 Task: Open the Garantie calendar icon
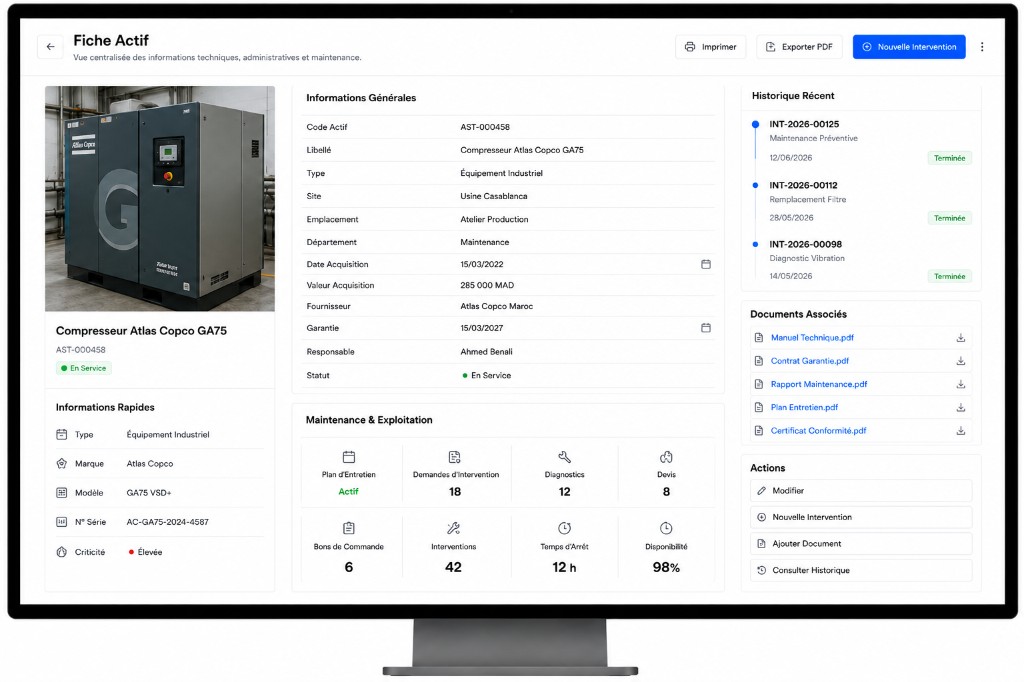coord(706,328)
